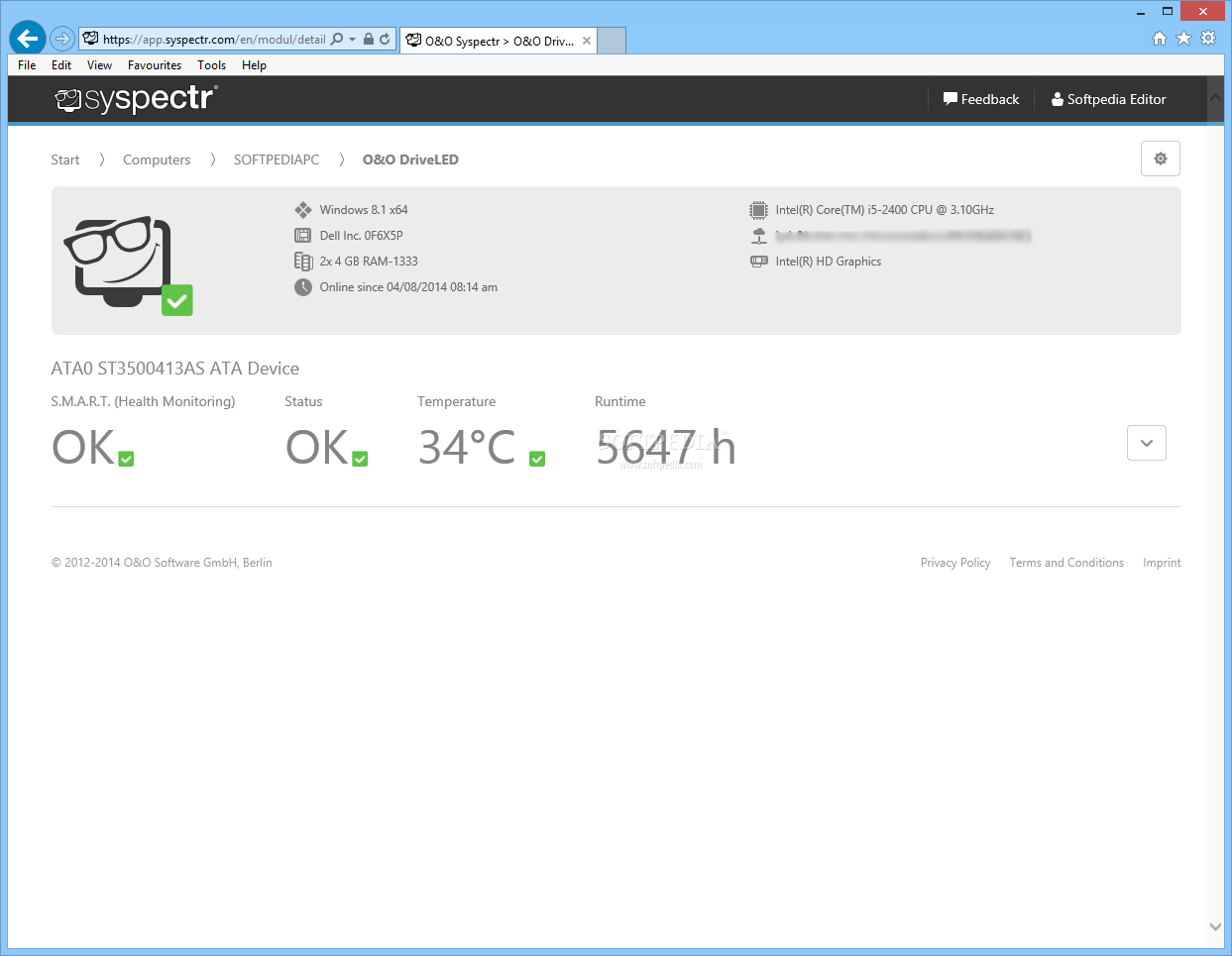The height and width of the screenshot is (956, 1232).
Task: Open the SOFTPEDIAPC breadcrumb
Action: [277, 159]
